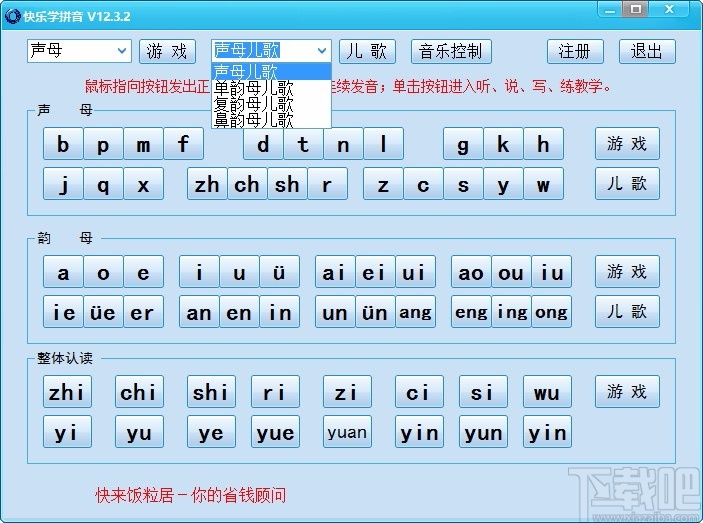Click the yun syllable button
The width and height of the screenshot is (703, 523).
click(x=483, y=432)
